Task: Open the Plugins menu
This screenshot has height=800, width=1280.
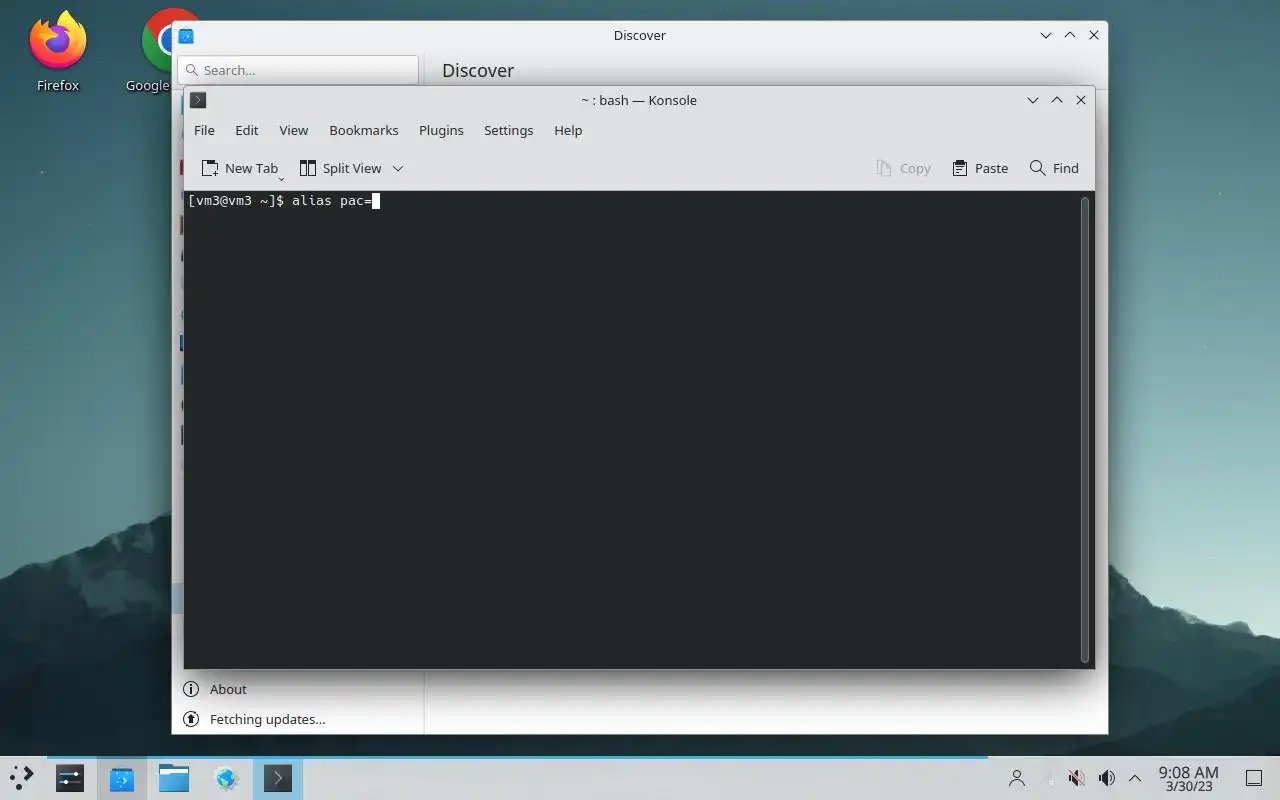Action: click(441, 130)
